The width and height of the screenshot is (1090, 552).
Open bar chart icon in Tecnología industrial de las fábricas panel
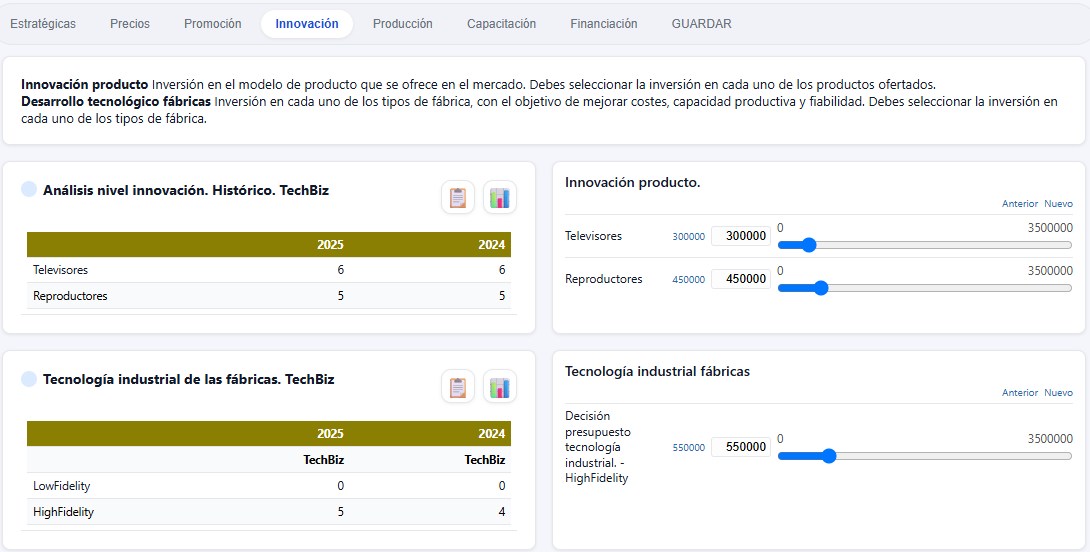tap(500, 387)
